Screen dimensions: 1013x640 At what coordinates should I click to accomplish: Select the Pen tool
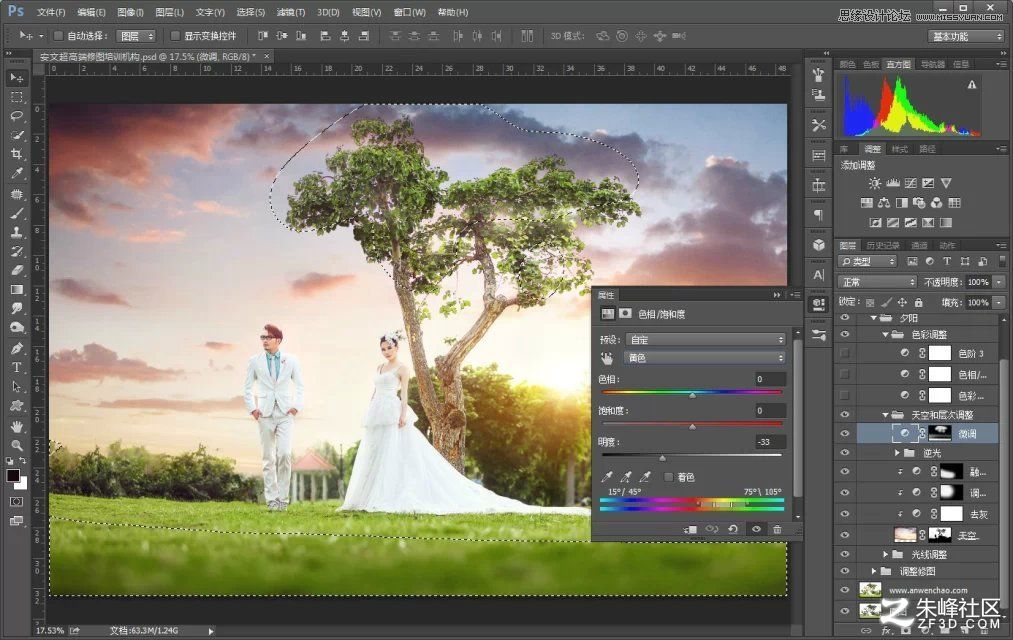click(x=16, y=349)
